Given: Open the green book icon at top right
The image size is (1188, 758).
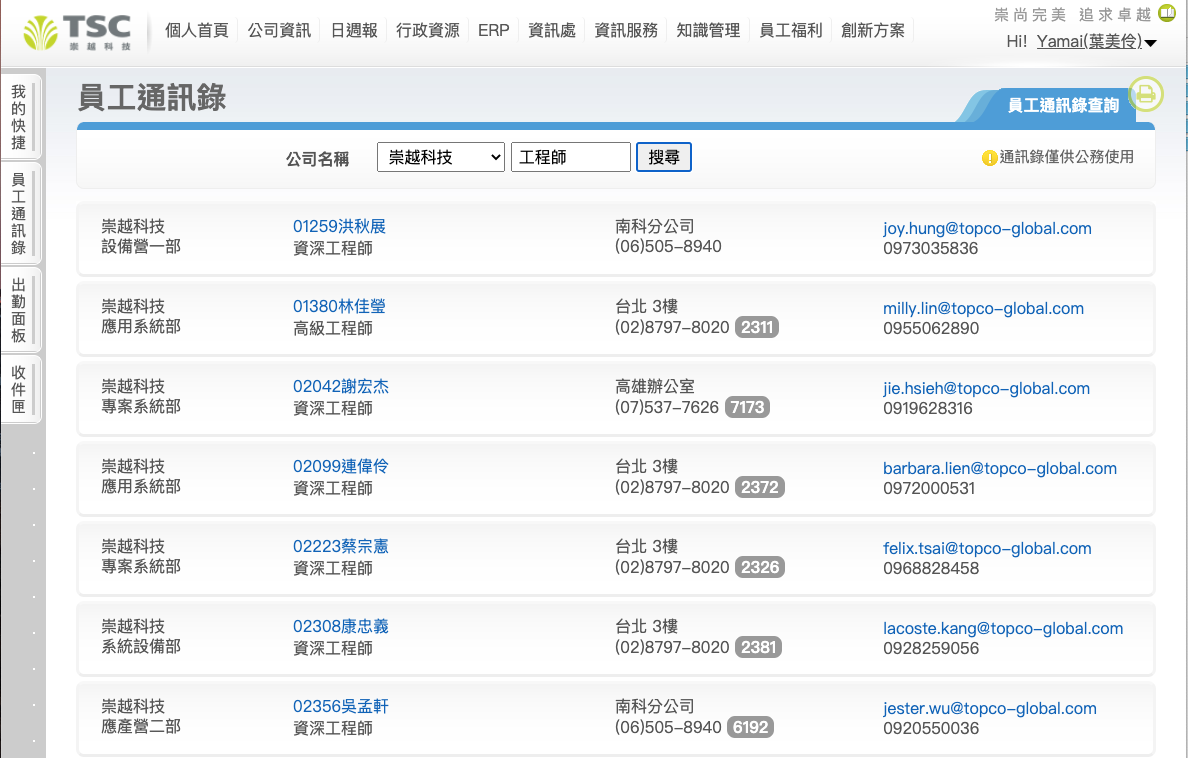Looking at the screenshot, I should [1167, 14].
